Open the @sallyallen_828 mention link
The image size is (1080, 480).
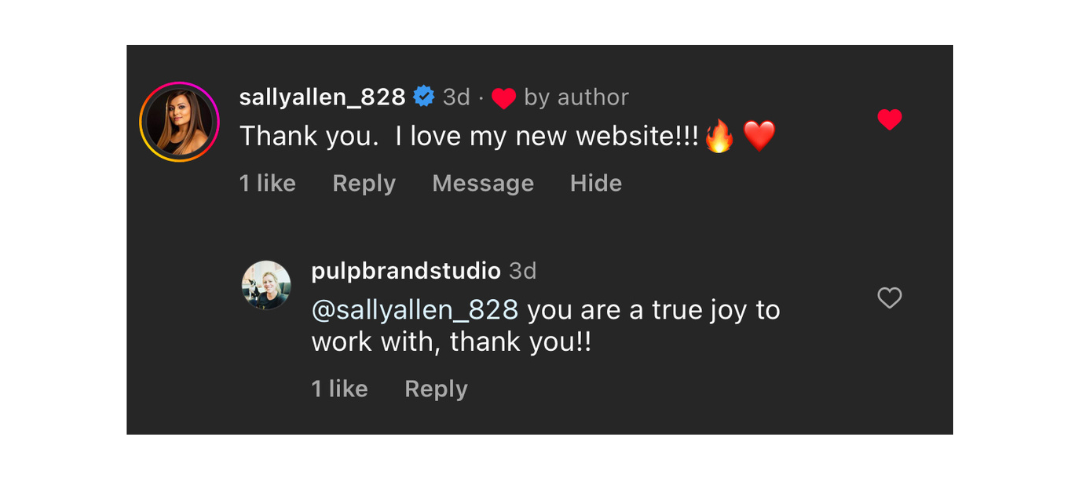[x=415, y=310]
